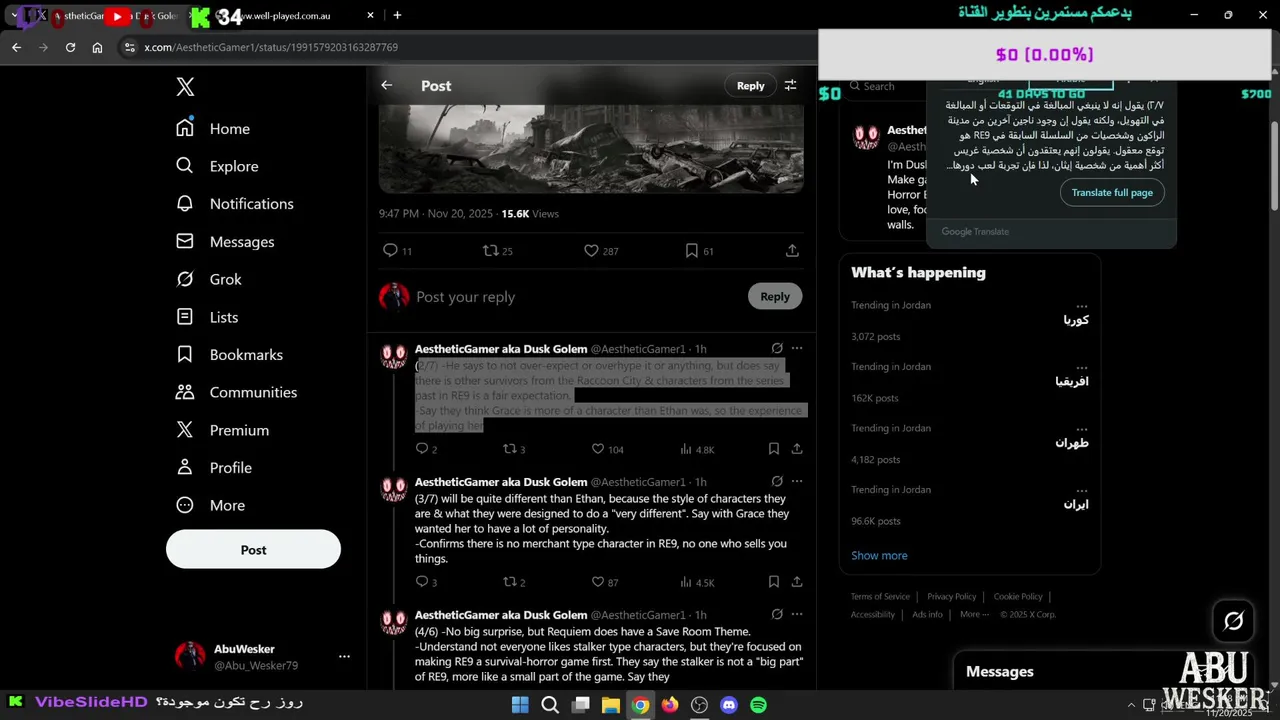Open the Cookie Policy footer link

pos(1018,596)
